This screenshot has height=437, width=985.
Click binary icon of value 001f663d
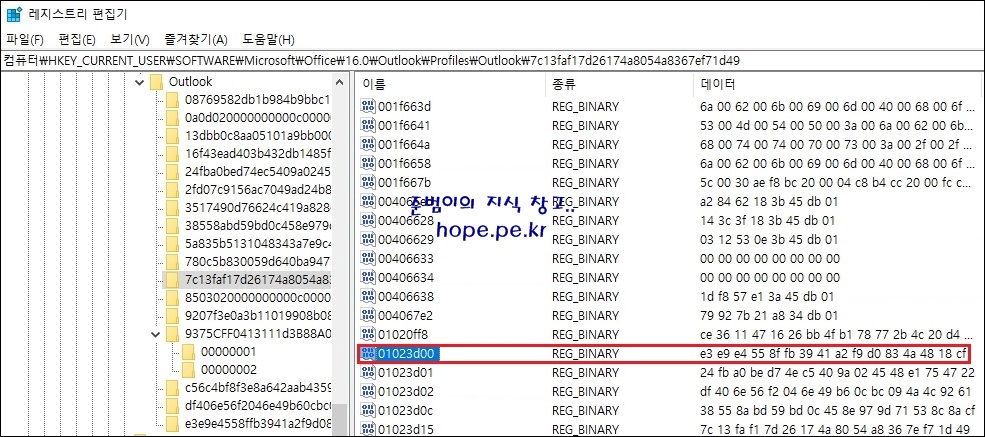click(367, 106)
